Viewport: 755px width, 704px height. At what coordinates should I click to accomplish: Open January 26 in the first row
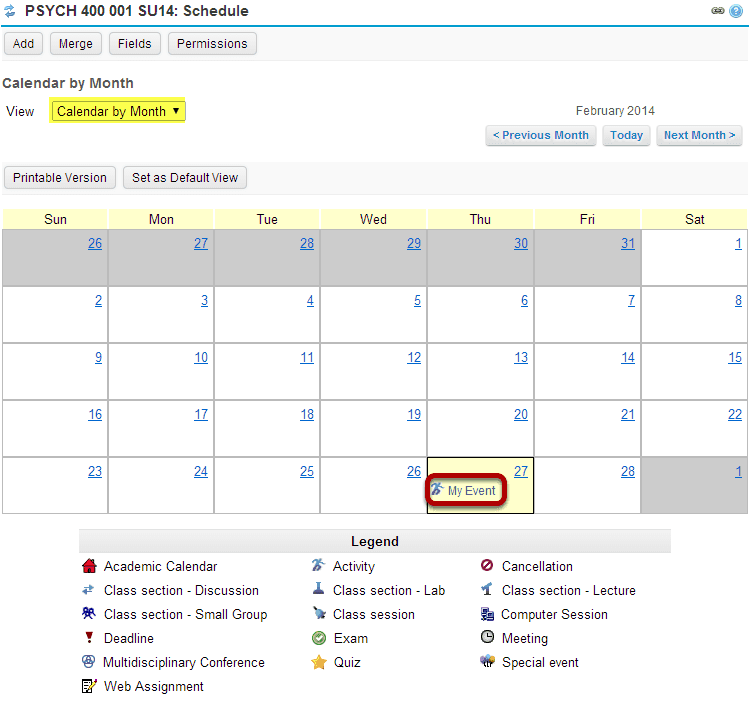click(x=94, y=243)
